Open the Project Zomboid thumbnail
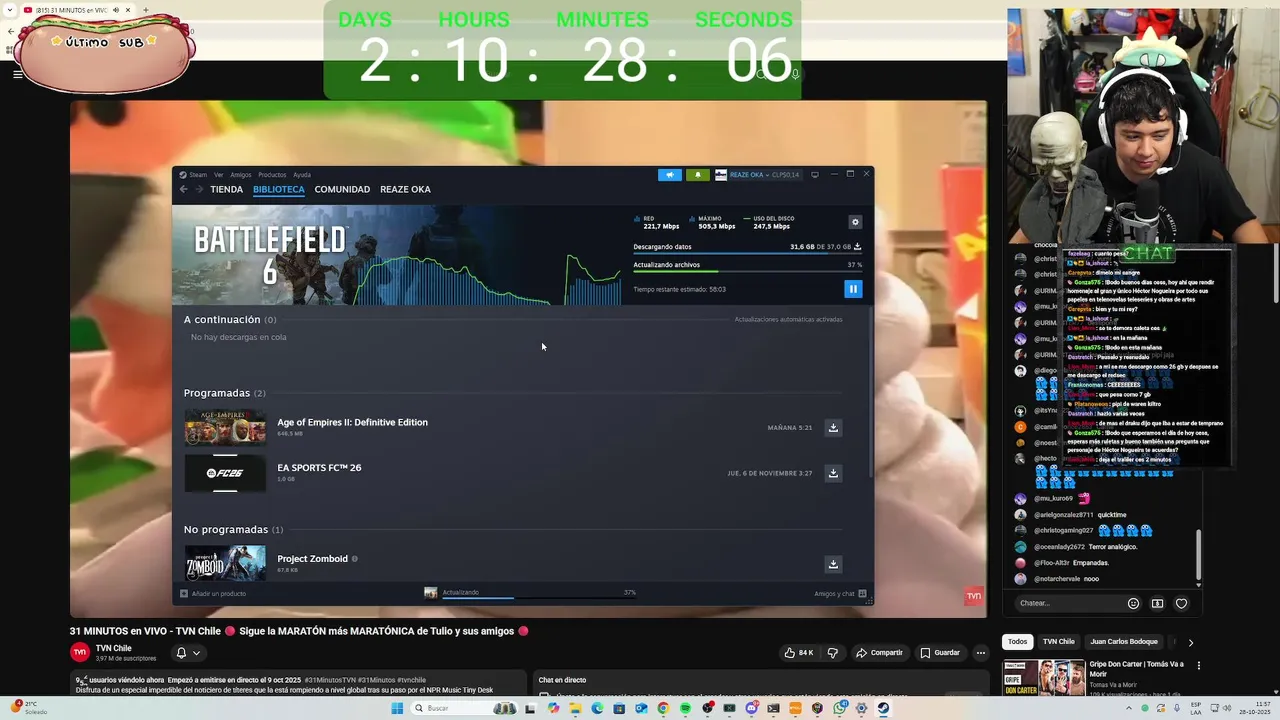The width and height of the screenshot is (1280, 720). [225, 562]
